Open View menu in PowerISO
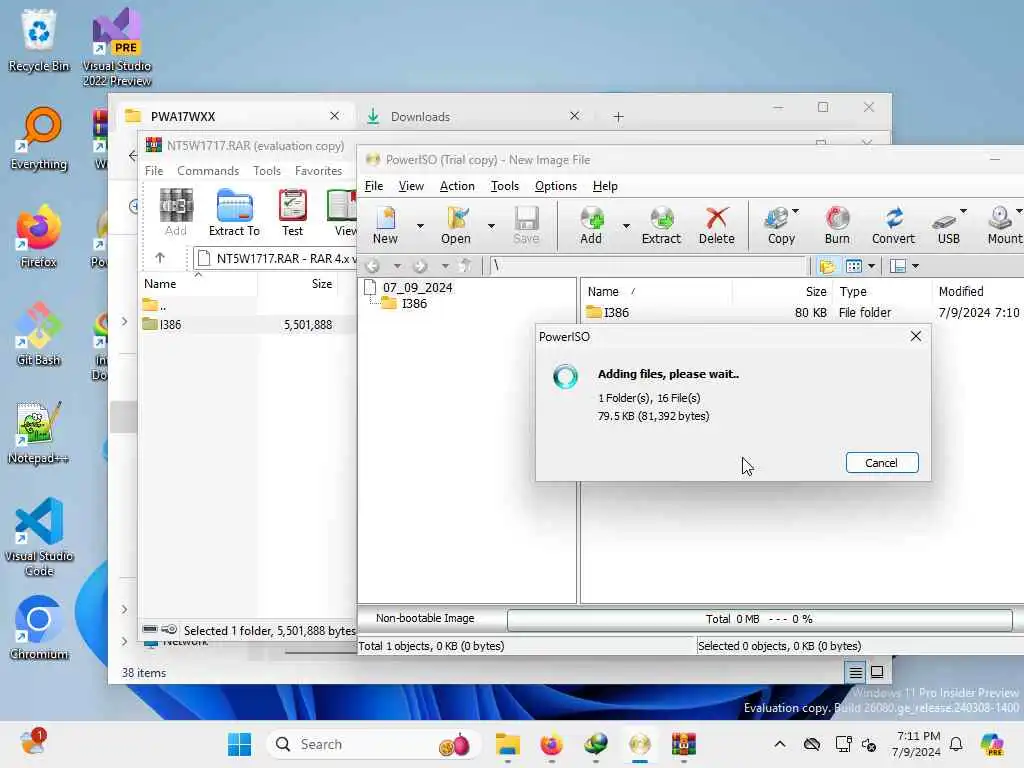 411,186
